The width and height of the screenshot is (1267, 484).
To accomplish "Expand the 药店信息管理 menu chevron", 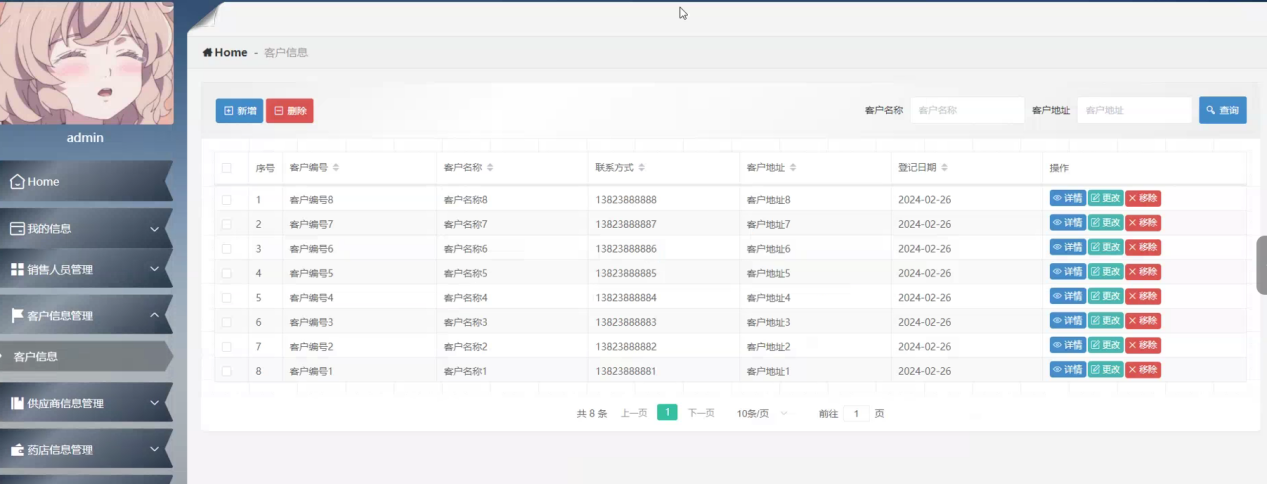I will point(154,450).
